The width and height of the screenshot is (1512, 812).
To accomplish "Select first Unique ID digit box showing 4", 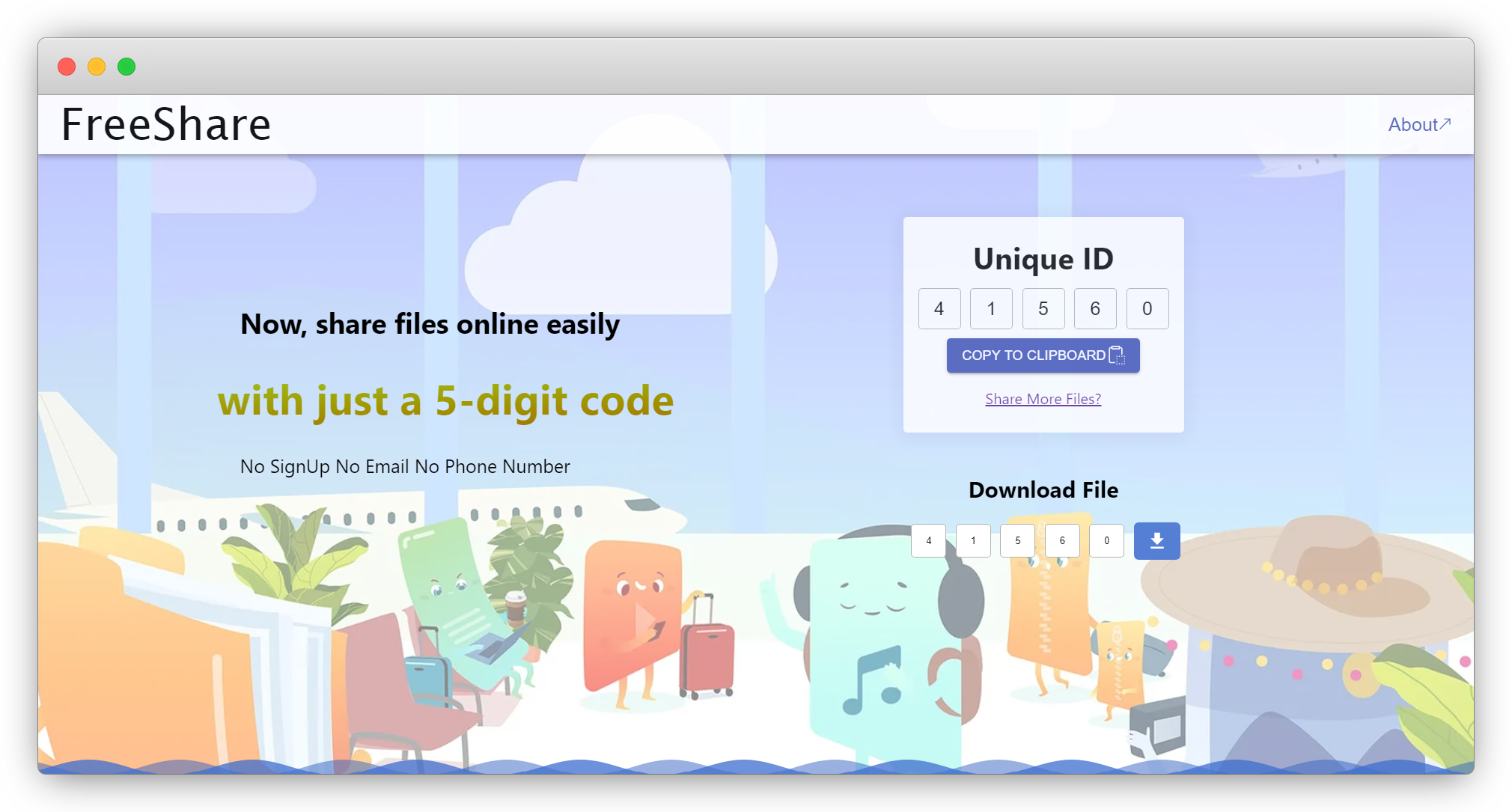I will click(x=939, y=308).
